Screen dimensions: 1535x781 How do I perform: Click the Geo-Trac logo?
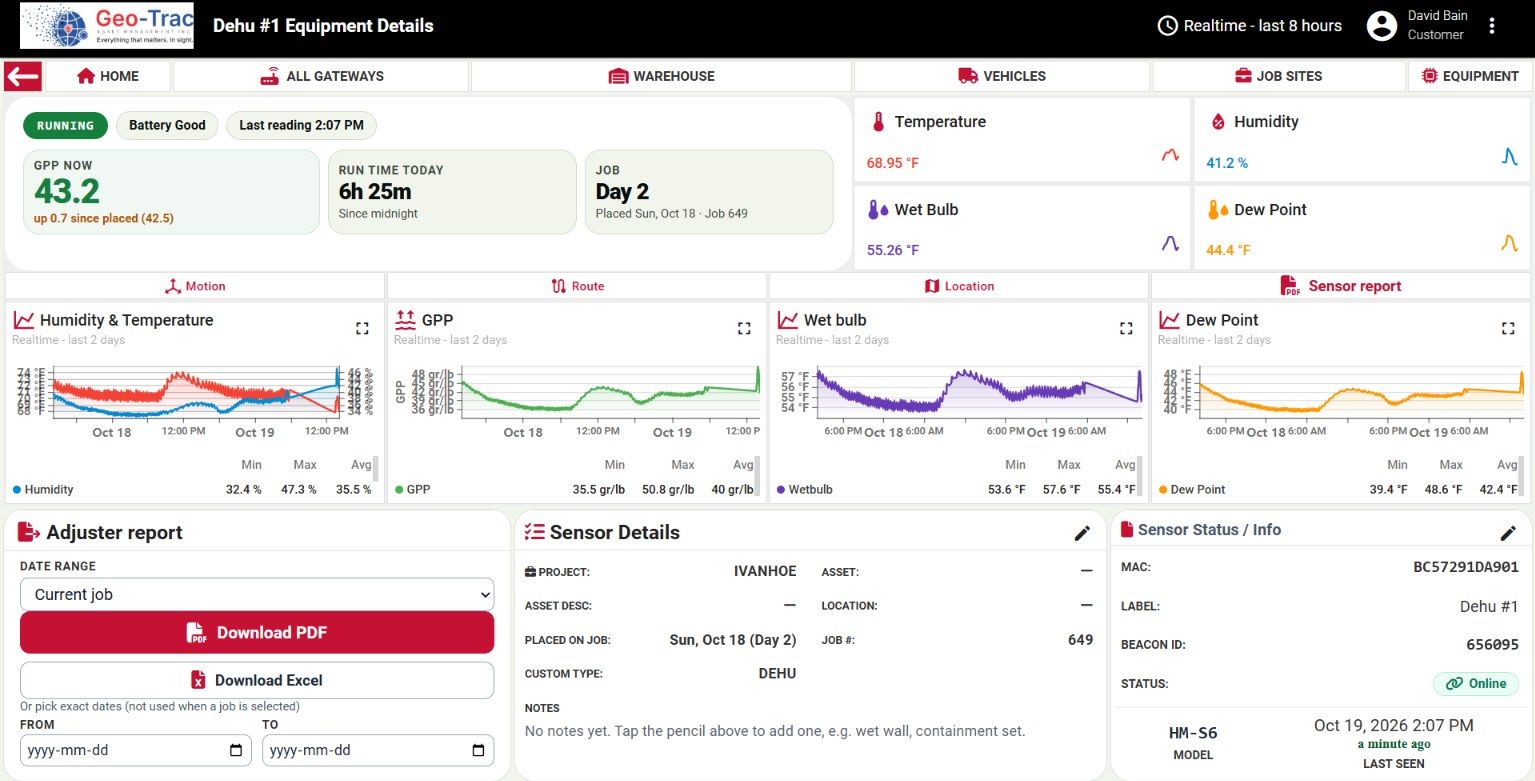[x=107, y=26]
